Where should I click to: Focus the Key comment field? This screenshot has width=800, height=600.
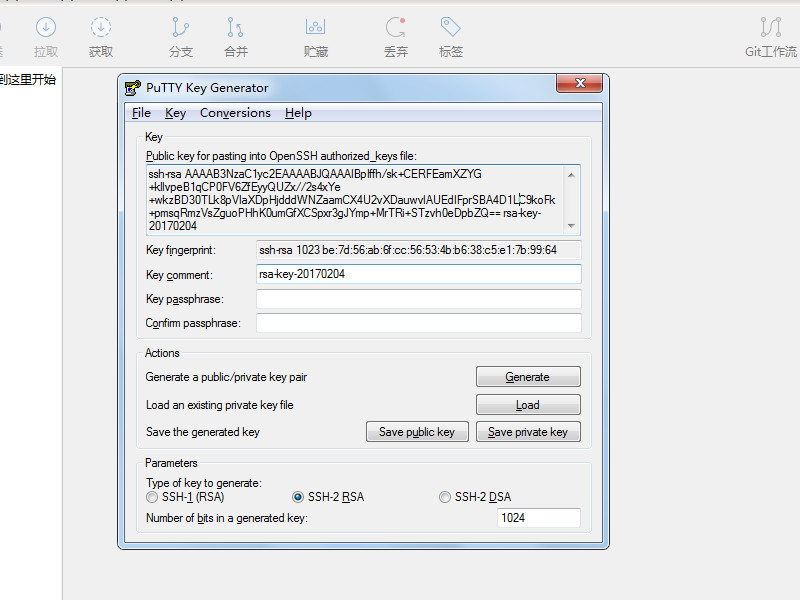click(x=418, y=274)
